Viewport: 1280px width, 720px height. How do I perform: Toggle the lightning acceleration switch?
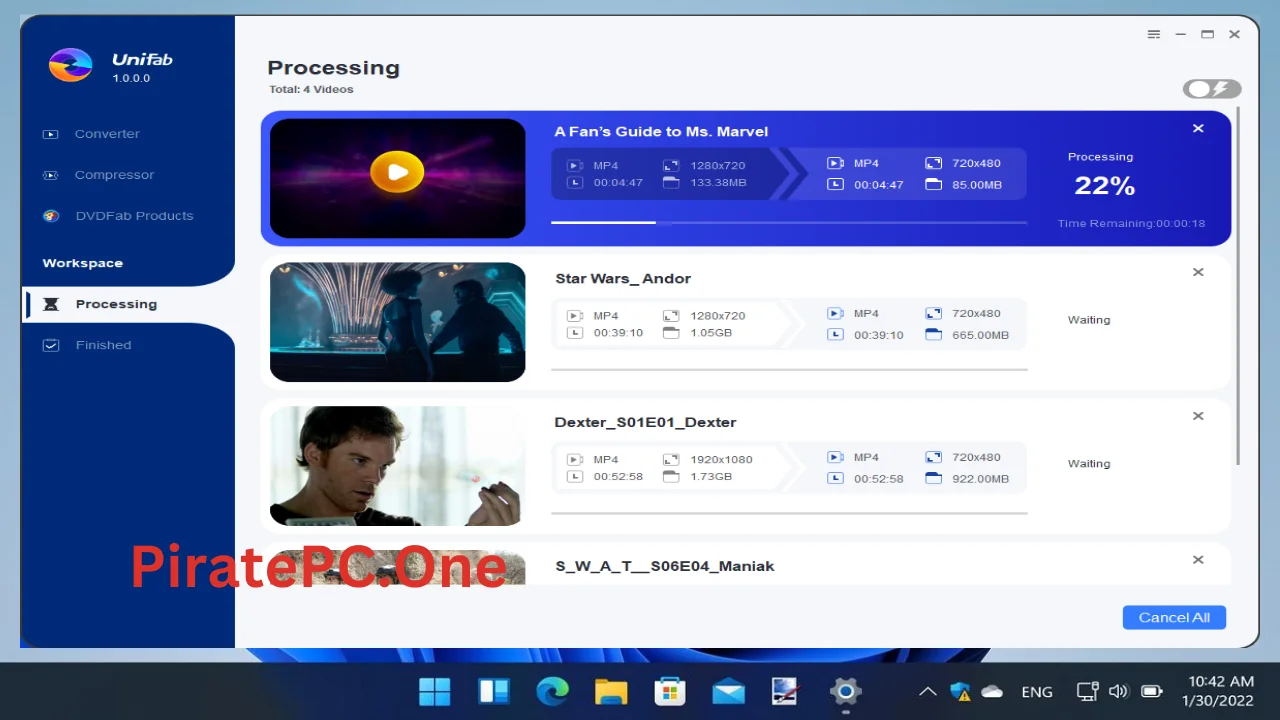[x=1212, y=89]
